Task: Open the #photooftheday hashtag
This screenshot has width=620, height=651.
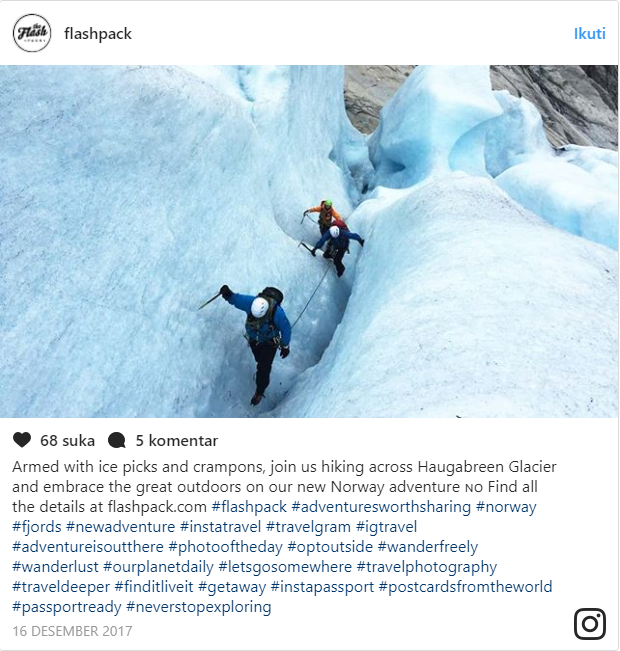Action: tap(225, 547)
